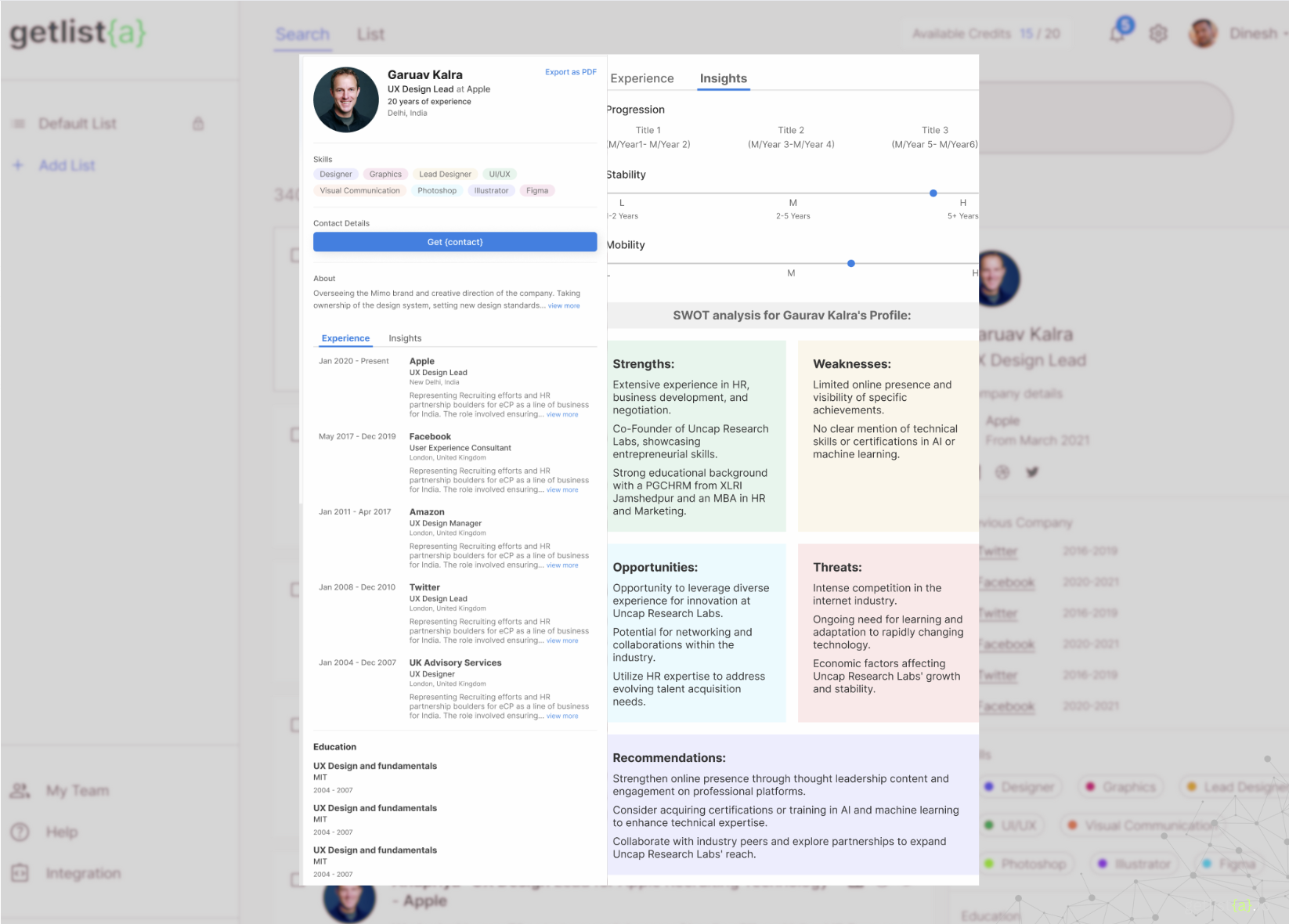
Task: Click the Recommendations heading
Action: [x=670, y=758]
